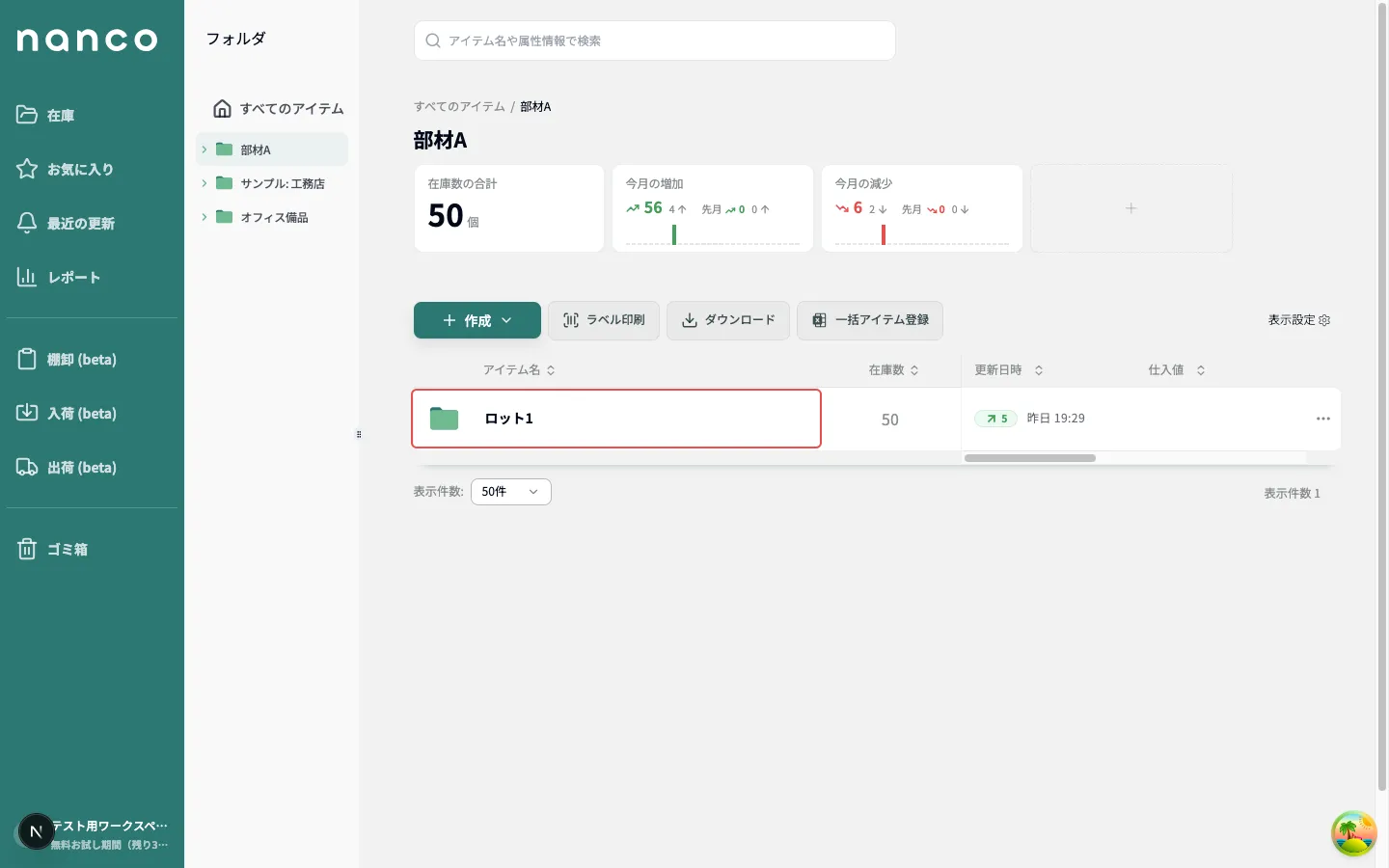Click the 表示設定 gear icon

pos(1324,320)
